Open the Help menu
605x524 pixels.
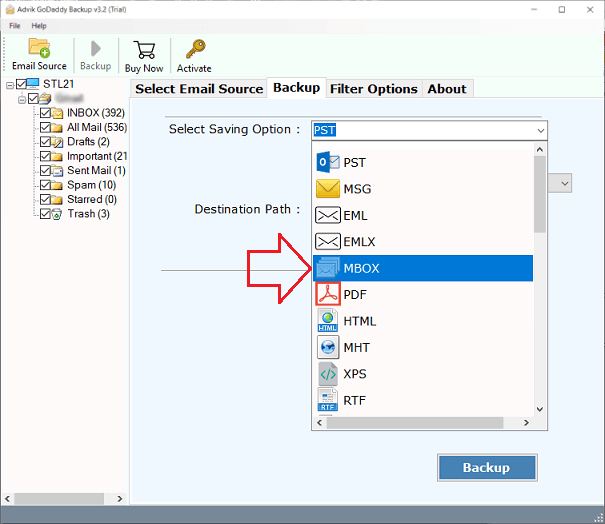tap(39, 26)
